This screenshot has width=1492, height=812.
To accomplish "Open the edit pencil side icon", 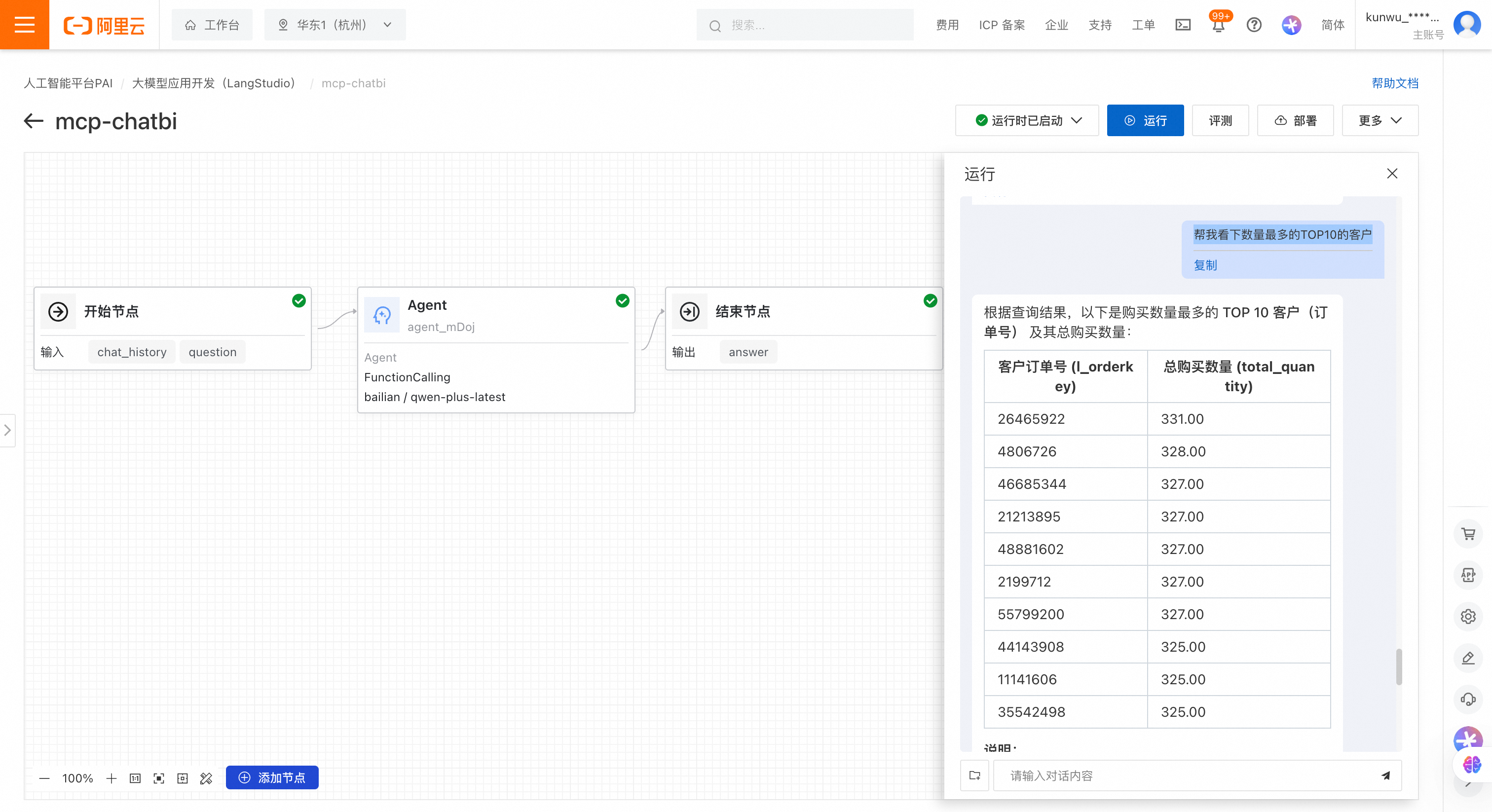I will tap(1468, 658).
